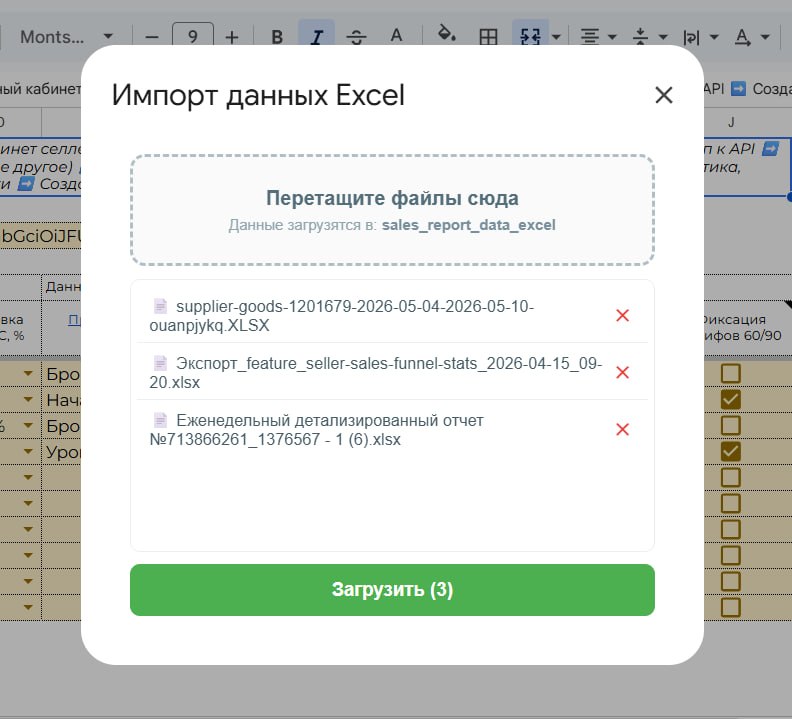Screen dimensions: 792x719
Task: Remove the Экспорт_feature_seller-sales-funnel-stats file
Action: coord(622,372)
